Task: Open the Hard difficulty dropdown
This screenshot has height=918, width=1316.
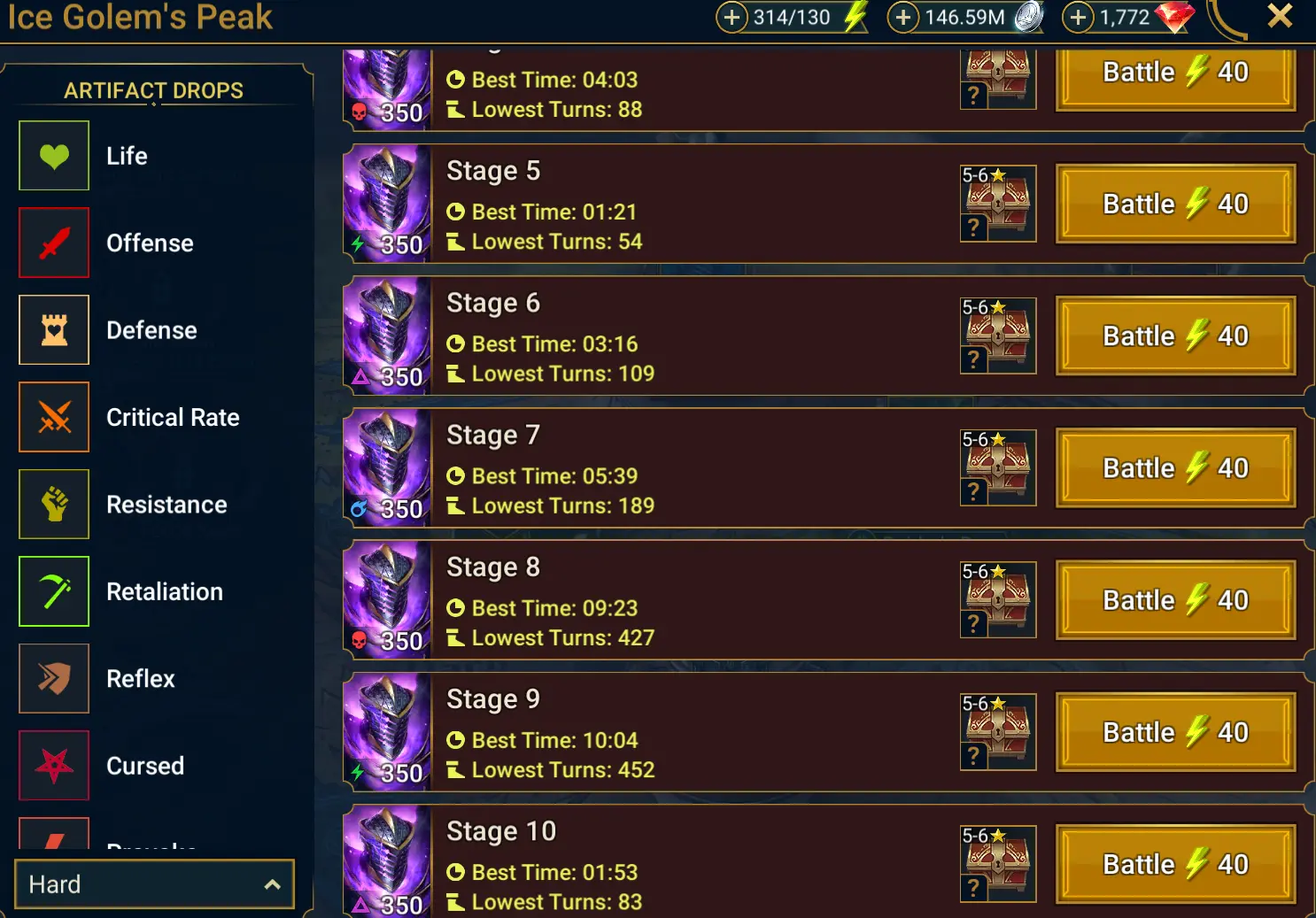Action: tap(154, 883)
